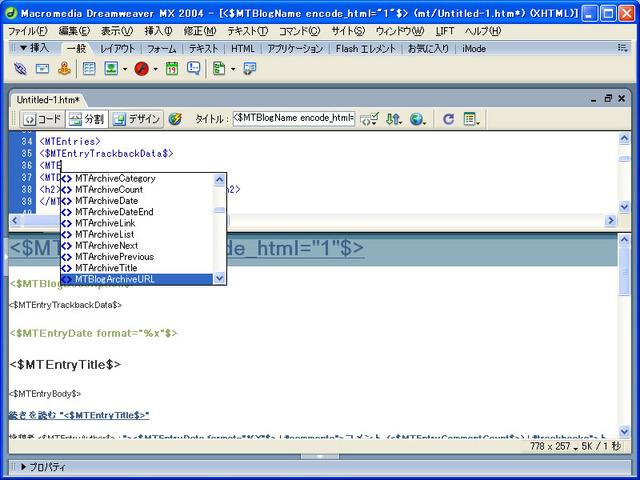The width and height of the screenshot is (640, 480).
Task: Refresh the design view with the circular arrow
Action: tap(449, 119)
